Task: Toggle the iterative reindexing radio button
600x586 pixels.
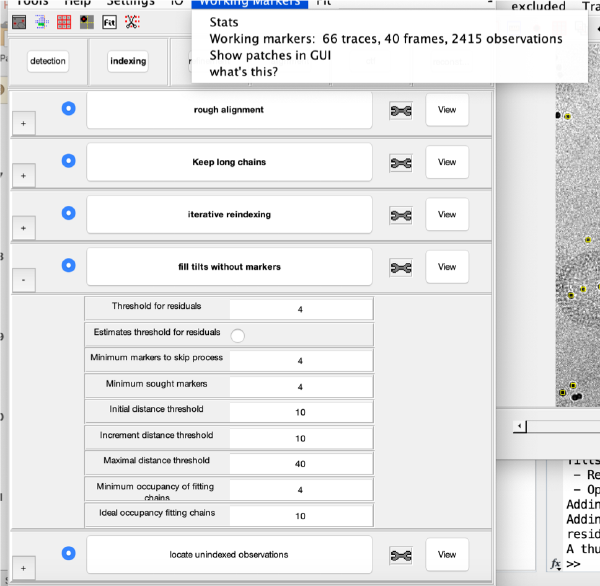Action: 68,213
